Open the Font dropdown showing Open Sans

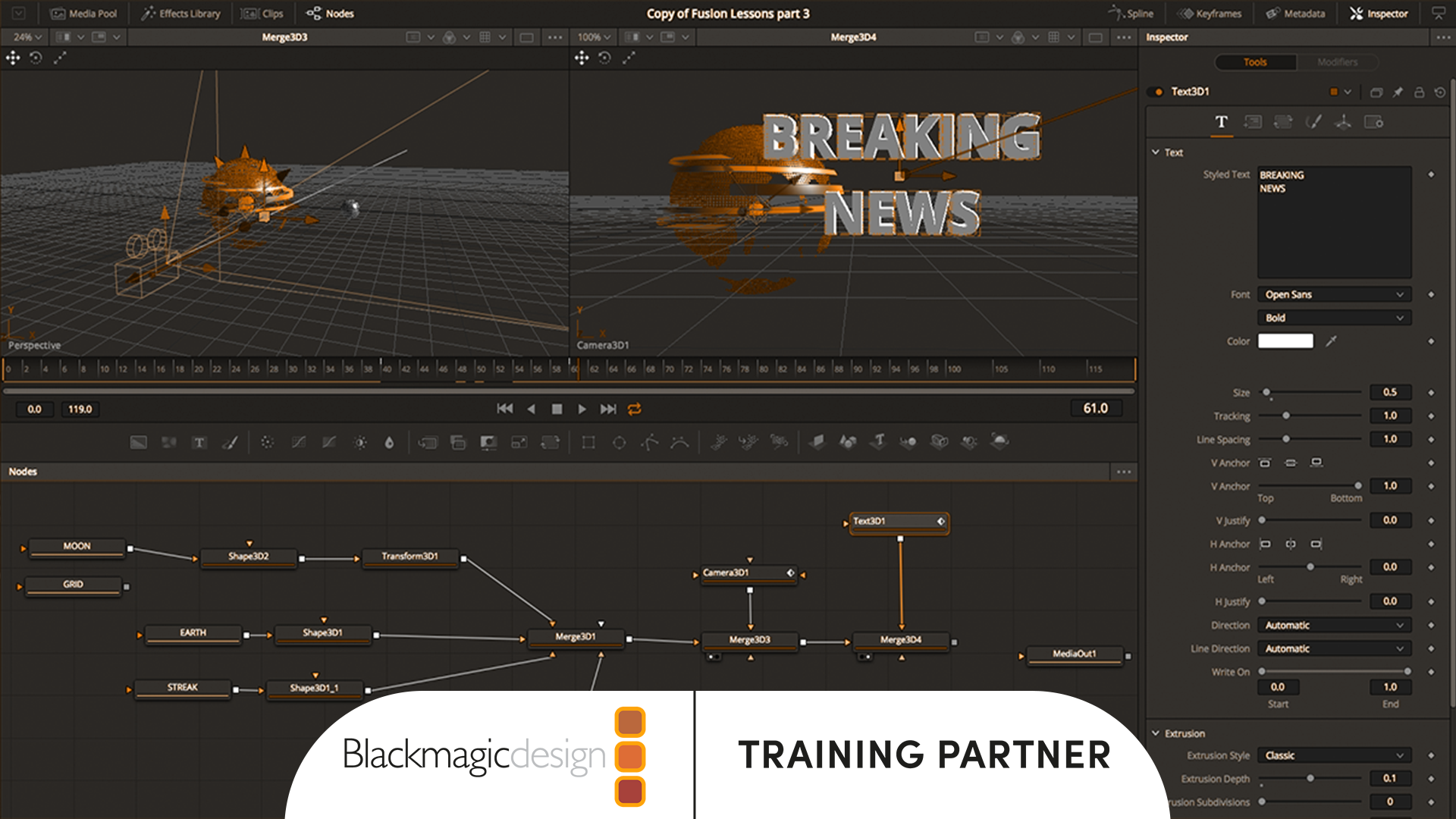pyautogui.click(x=1334, y=294)
